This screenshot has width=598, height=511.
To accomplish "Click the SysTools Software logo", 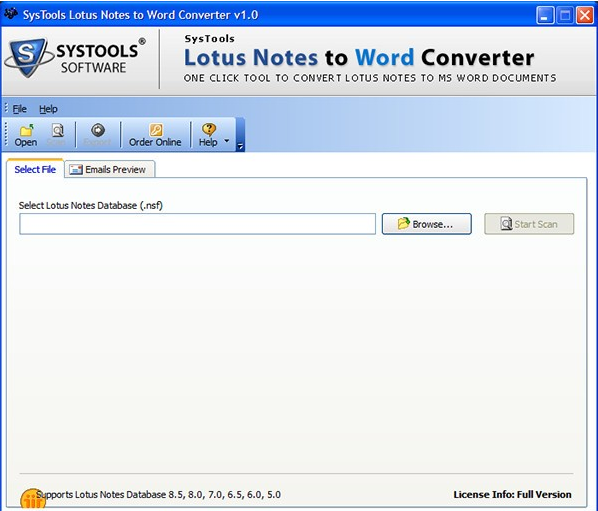I will (x=76, y=58).
